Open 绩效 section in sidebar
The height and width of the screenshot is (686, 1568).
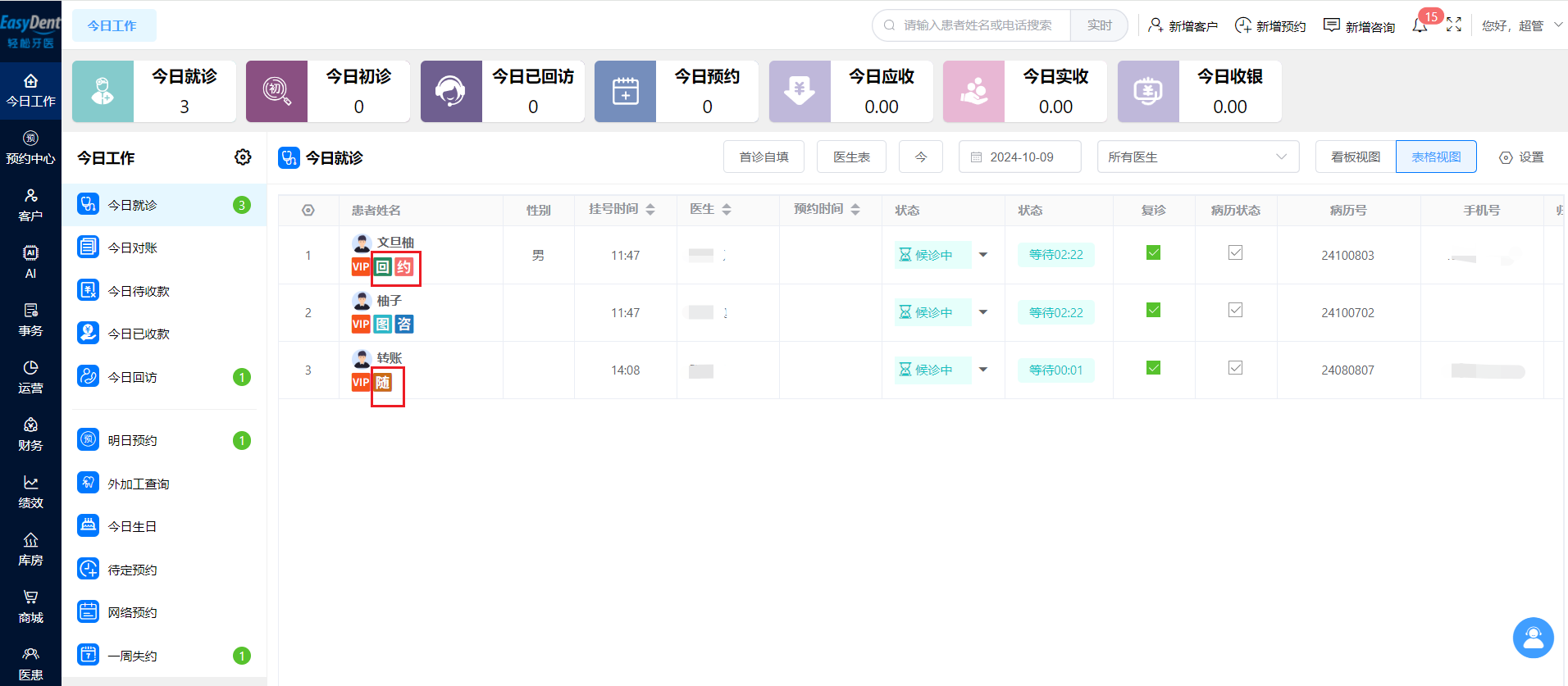point(30,492)
